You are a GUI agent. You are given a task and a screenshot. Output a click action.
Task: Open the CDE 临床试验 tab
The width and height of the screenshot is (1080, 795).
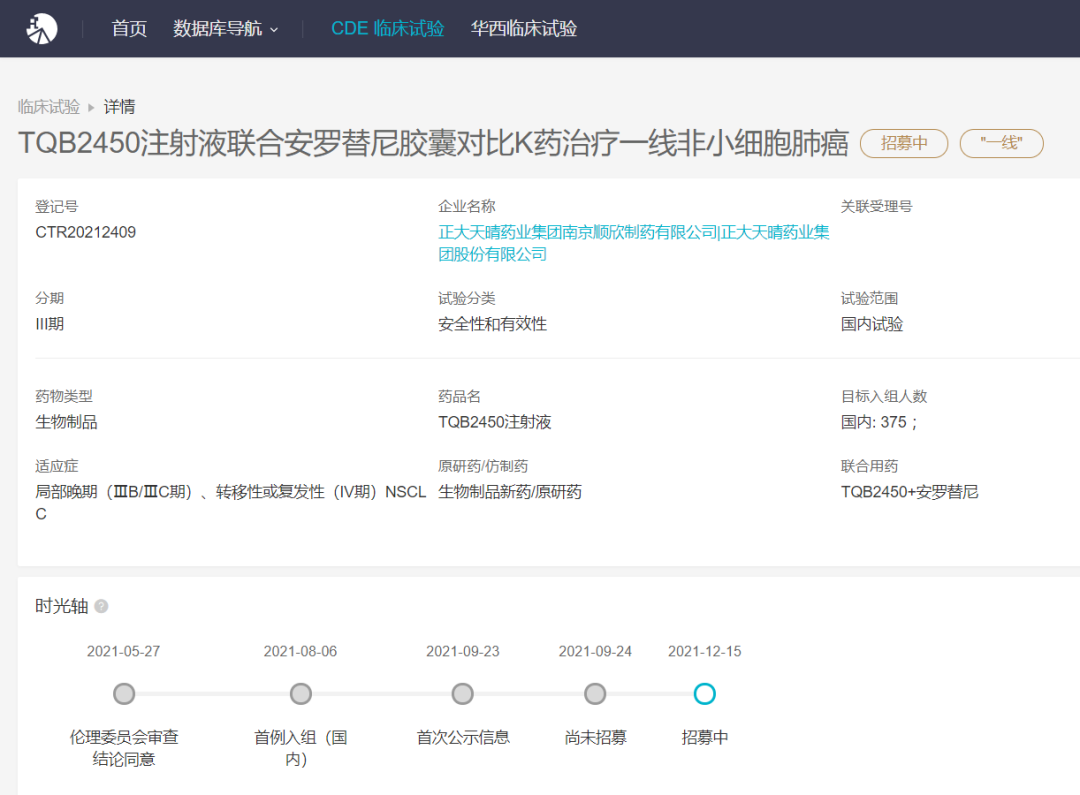[388, 28]
